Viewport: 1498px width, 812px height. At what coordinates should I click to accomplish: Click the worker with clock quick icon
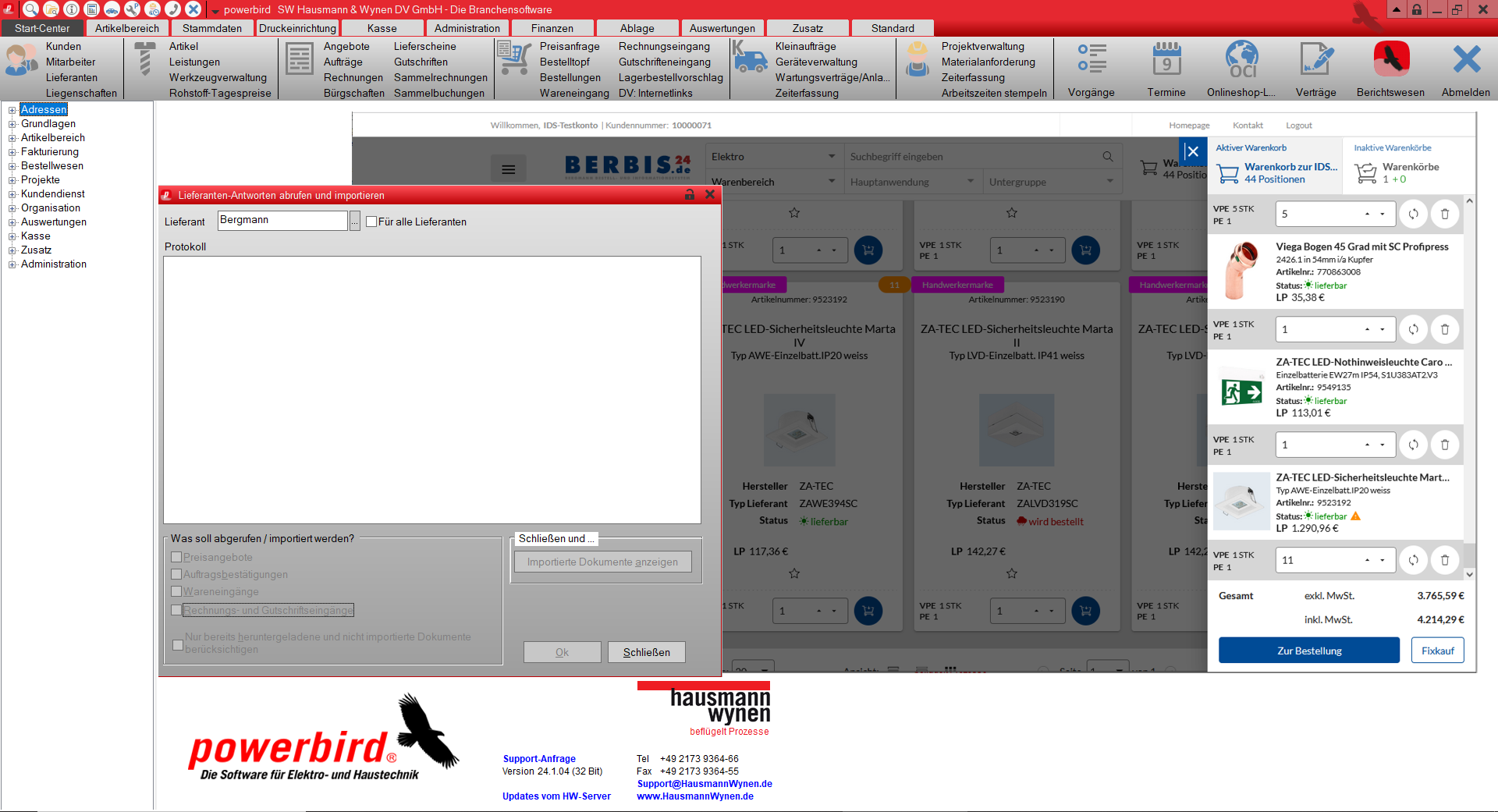point(152,9)
